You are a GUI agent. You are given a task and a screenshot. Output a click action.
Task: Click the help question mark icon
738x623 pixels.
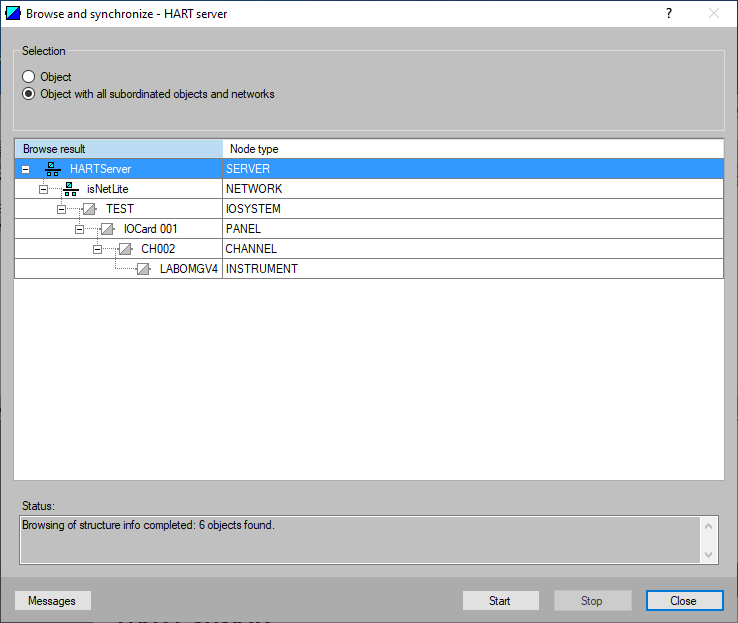(x=669, y=14)
